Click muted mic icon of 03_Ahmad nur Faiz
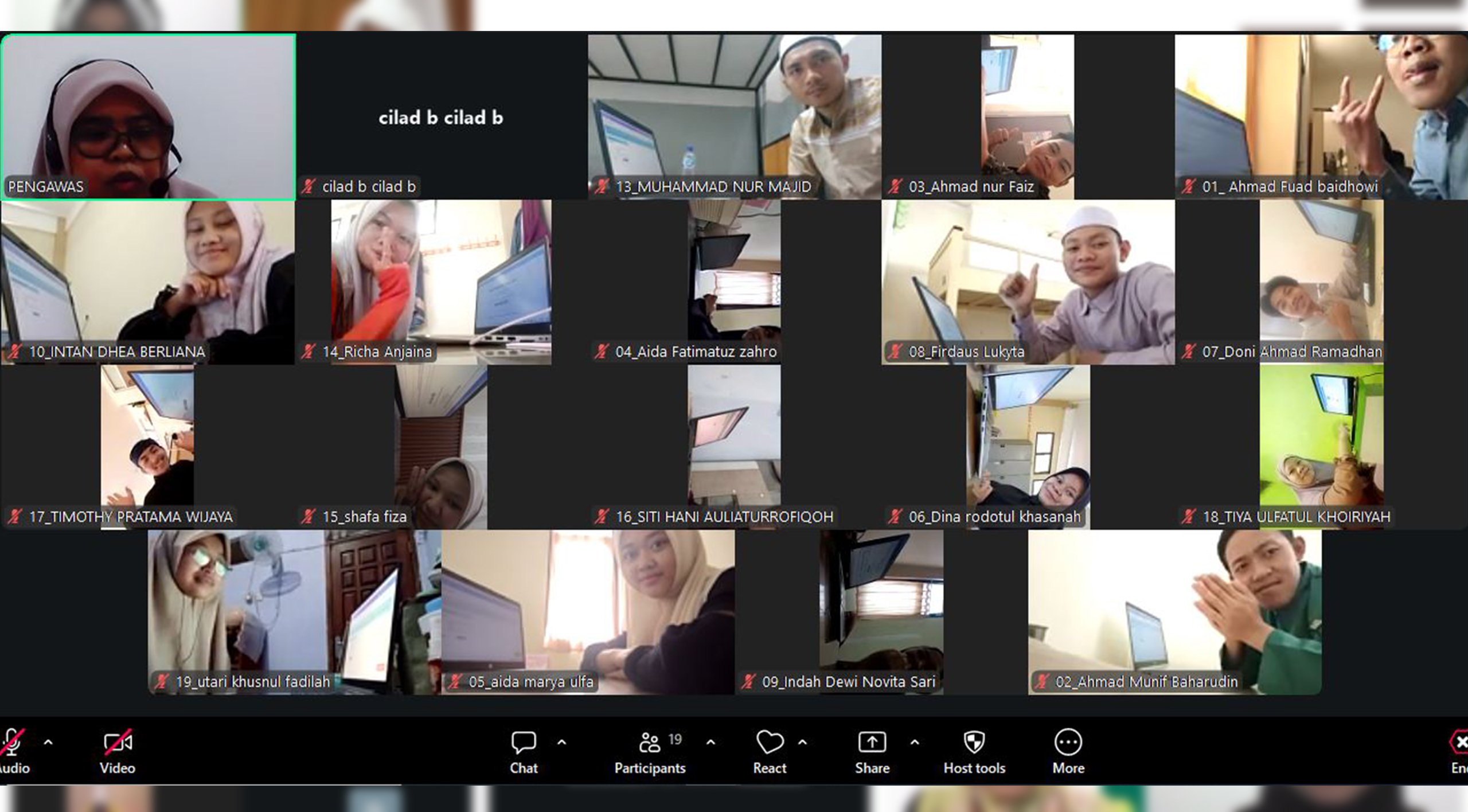1468x812 pixels. pos(895,186)
